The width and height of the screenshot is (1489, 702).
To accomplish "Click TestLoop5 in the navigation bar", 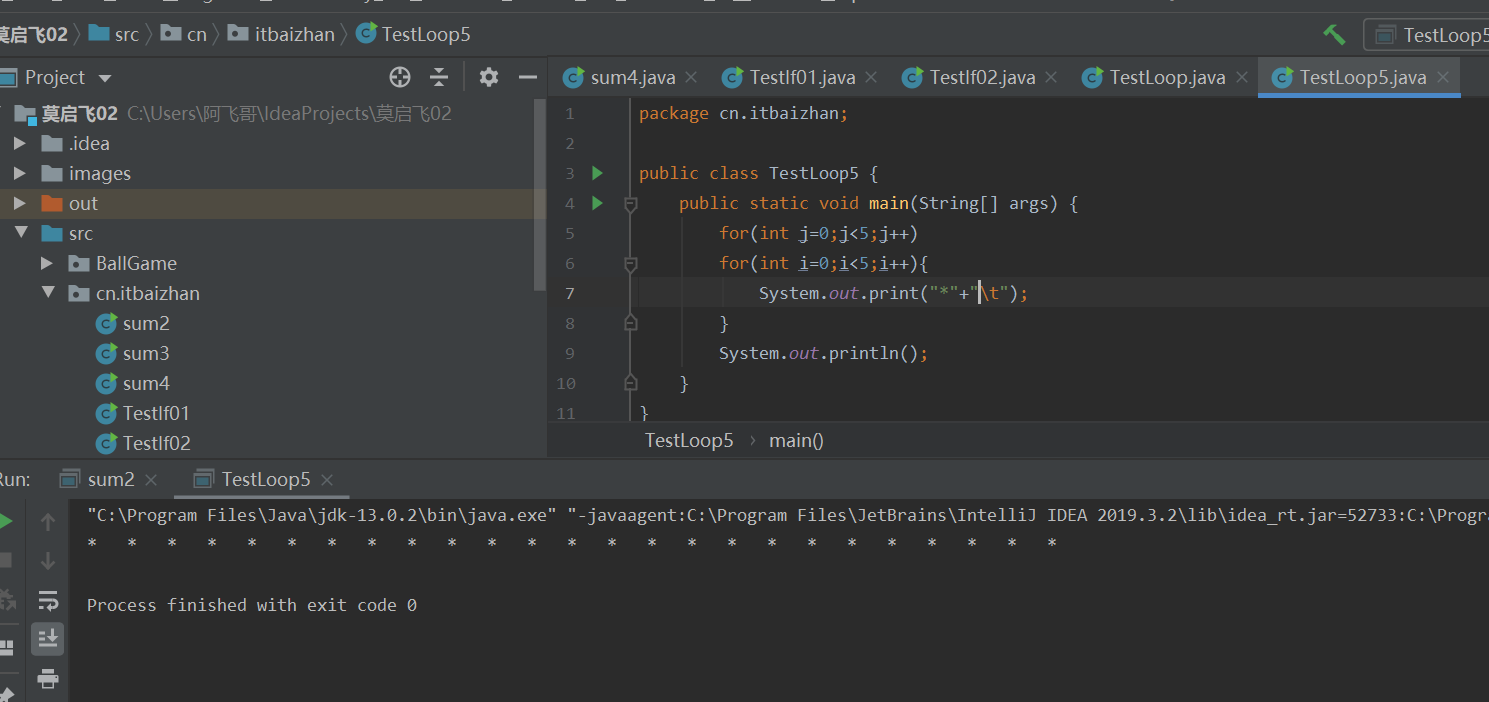I will pyautogui.click(x=413, y=34).
